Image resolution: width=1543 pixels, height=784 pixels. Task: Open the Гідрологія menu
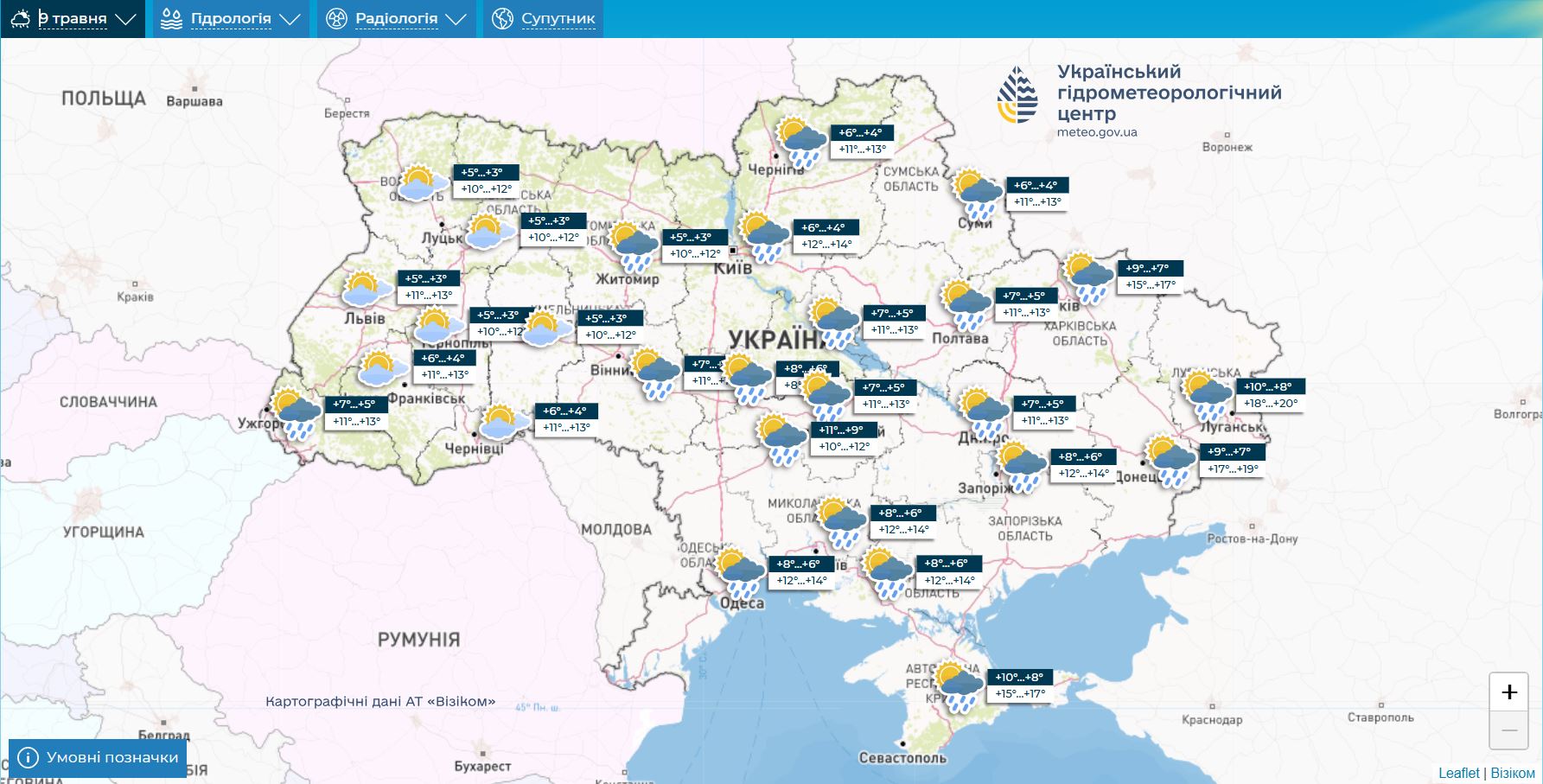[231, 18]
